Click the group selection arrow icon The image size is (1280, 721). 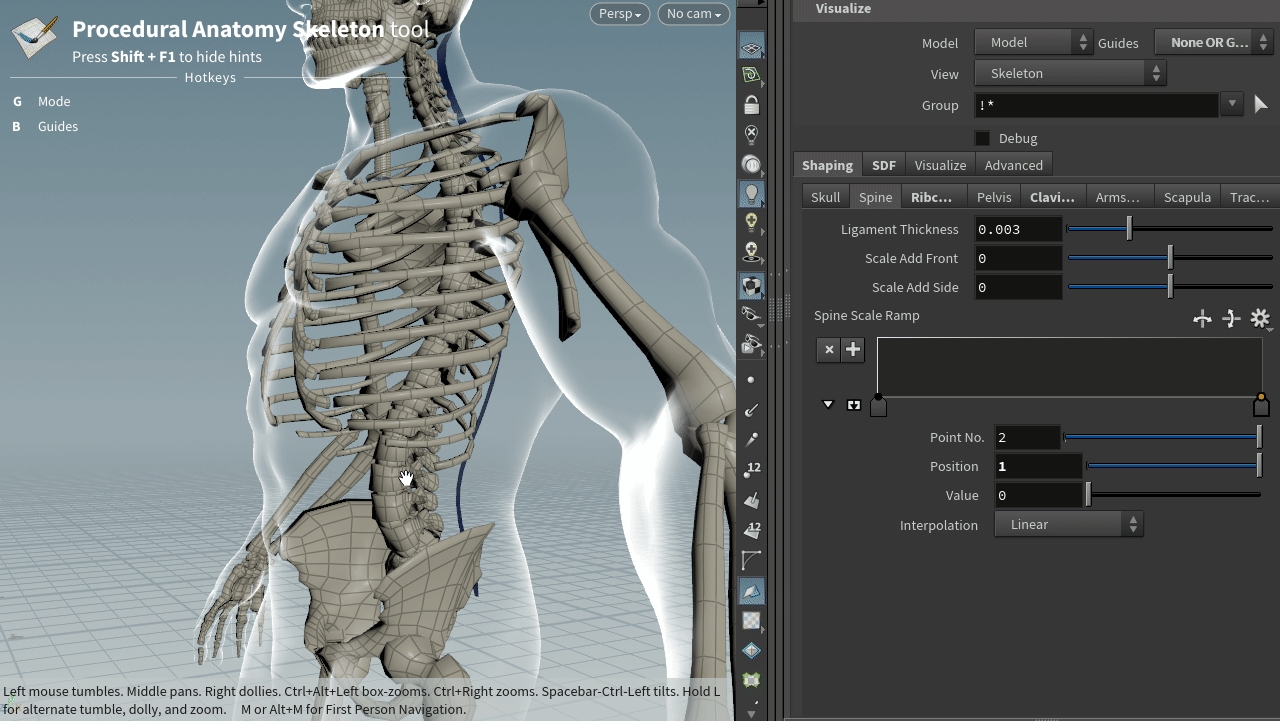(1260, 104)
